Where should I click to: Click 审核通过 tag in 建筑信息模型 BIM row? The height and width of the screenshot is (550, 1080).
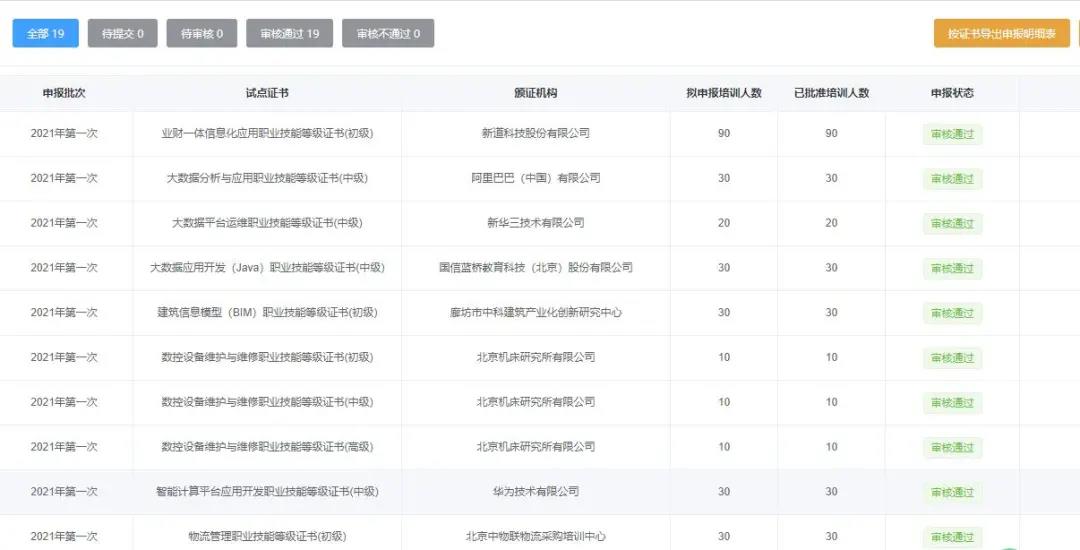click(953, 313)
